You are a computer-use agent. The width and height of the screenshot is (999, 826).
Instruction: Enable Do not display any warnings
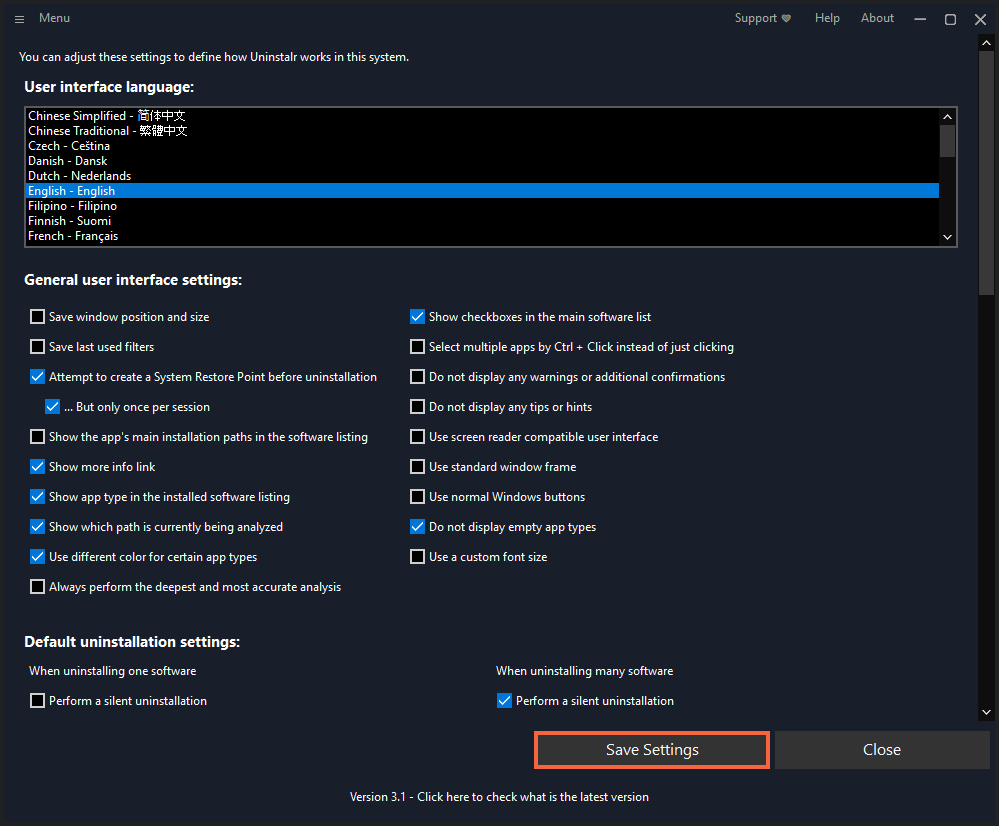[x=417, y=377]
